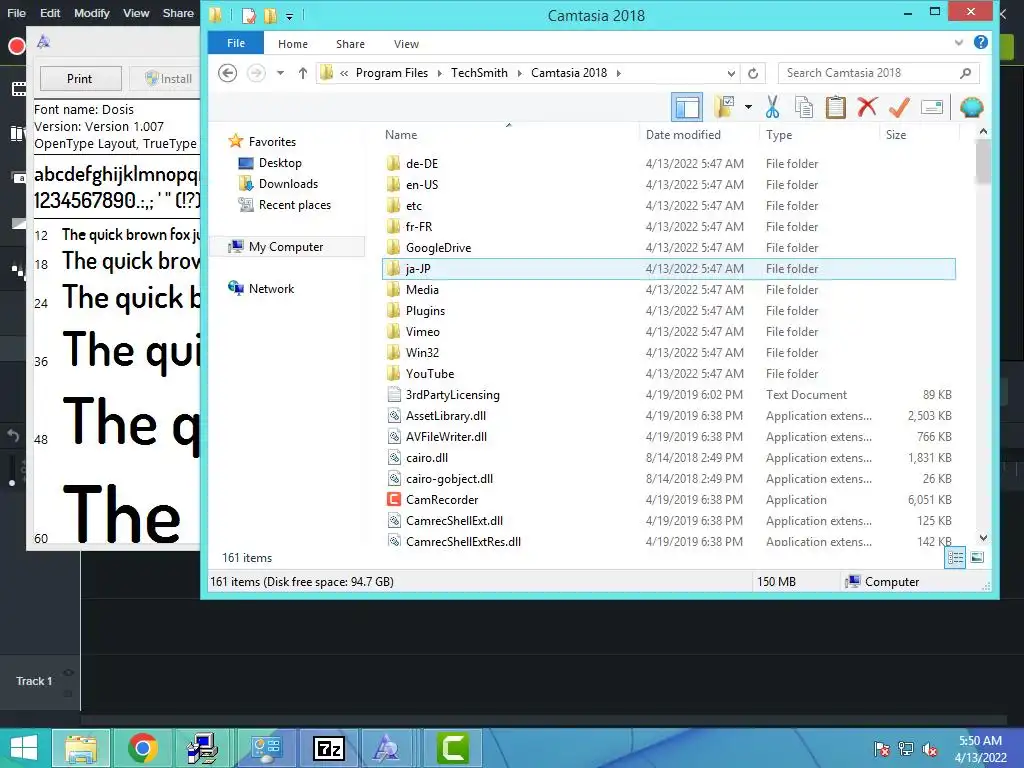Click the Classic Shell settings shell icon

(971, 107)
